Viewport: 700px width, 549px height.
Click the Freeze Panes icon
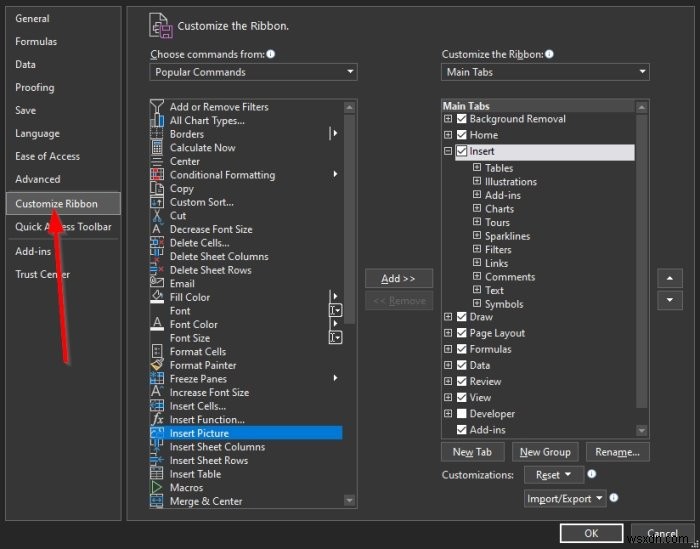point(157,378)
